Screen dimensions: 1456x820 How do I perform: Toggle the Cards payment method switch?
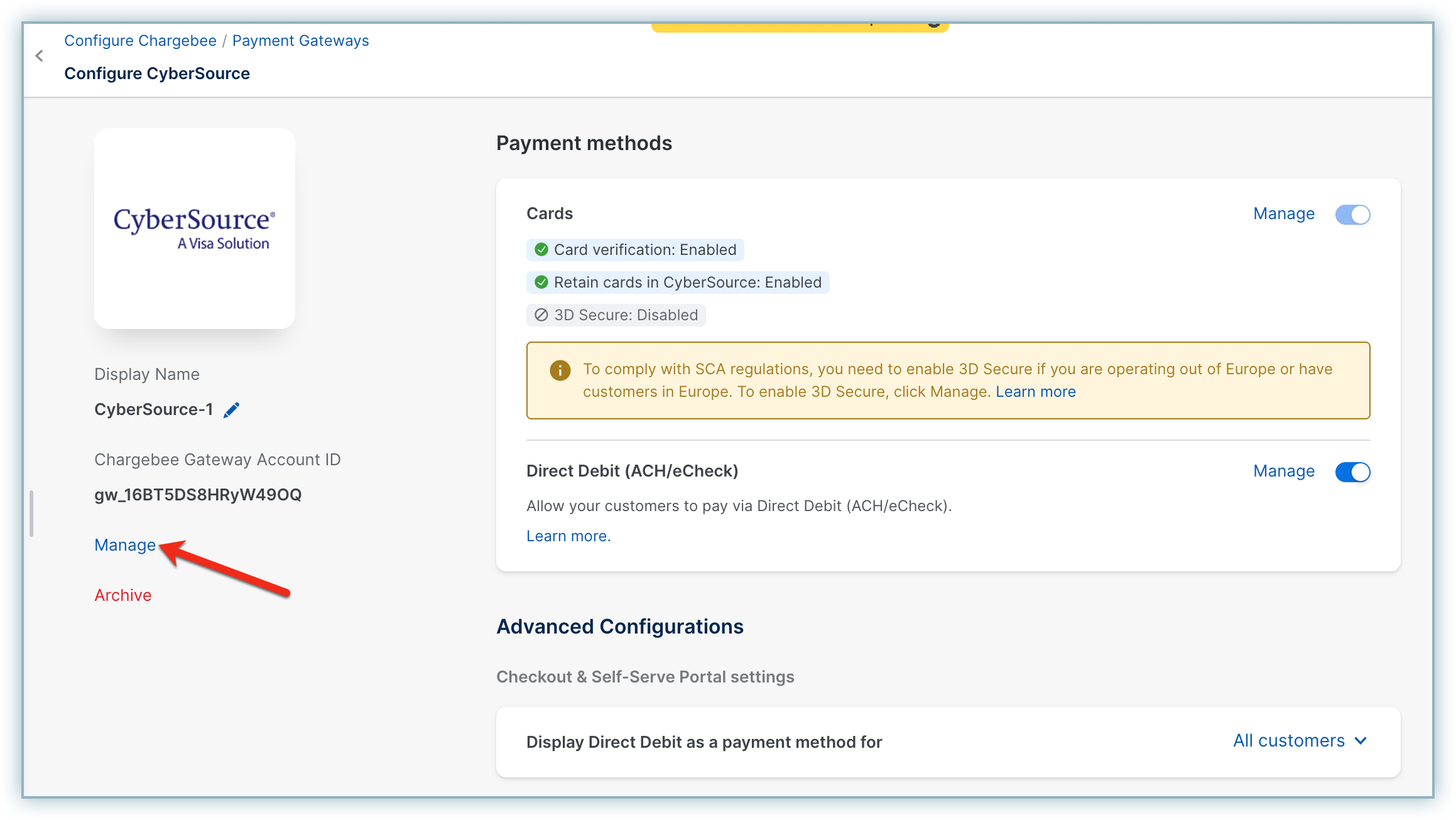[x=1352, y=215]
